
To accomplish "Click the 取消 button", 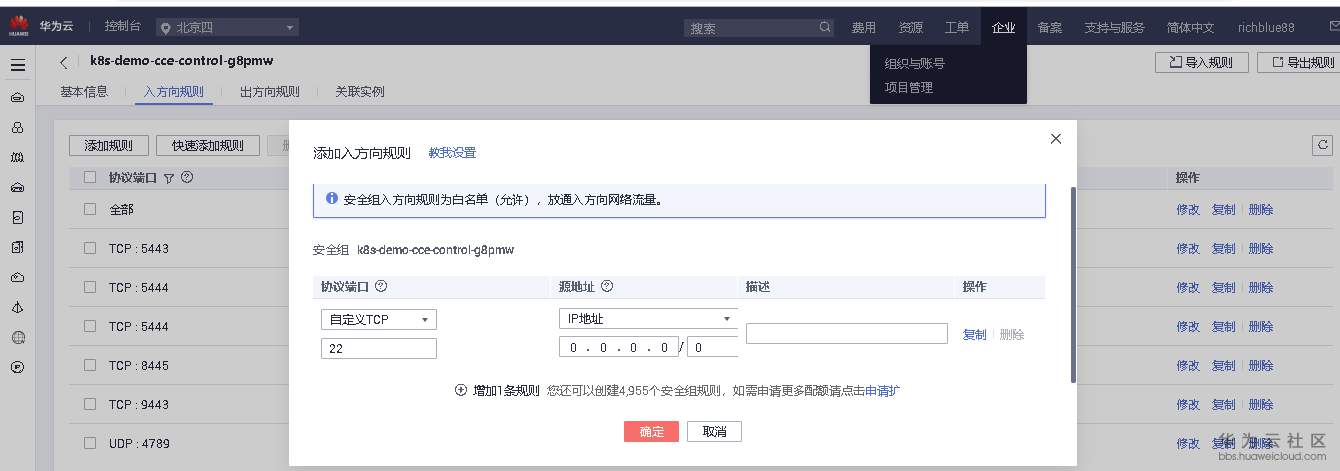I will [714, 431].
